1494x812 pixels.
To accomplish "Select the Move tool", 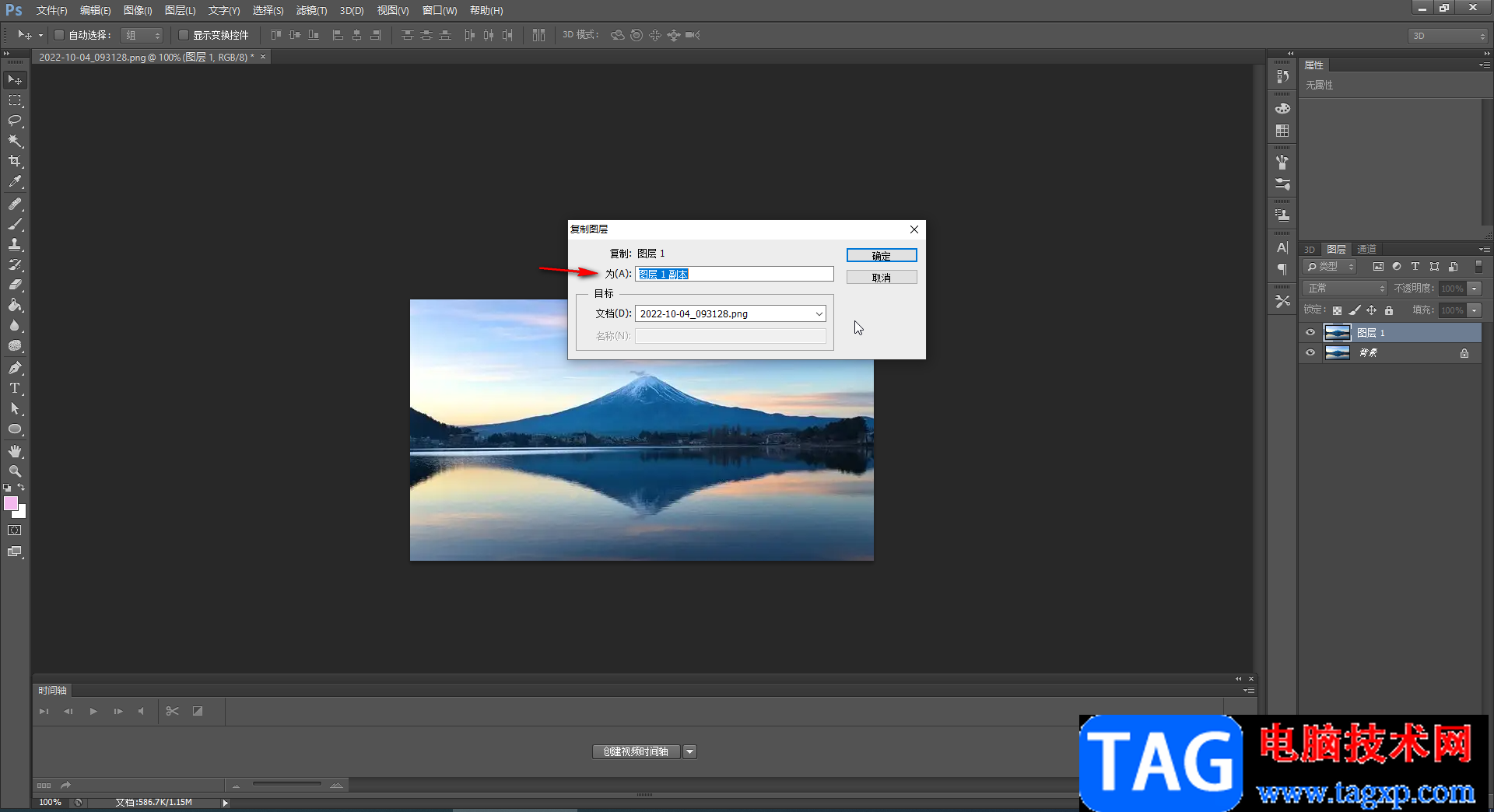I will click(x=15, y=80).
